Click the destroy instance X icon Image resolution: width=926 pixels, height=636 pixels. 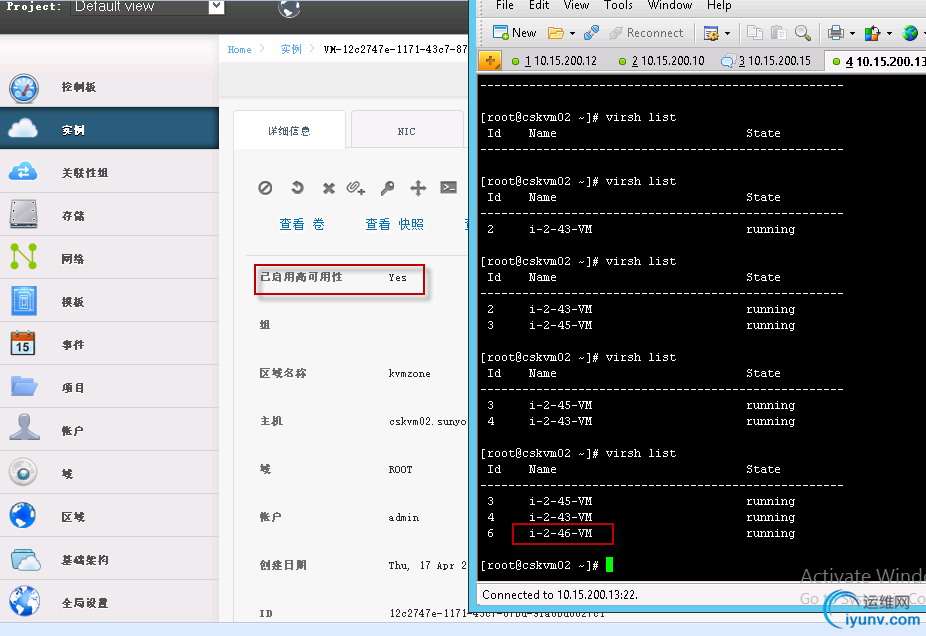pos(329,188)
